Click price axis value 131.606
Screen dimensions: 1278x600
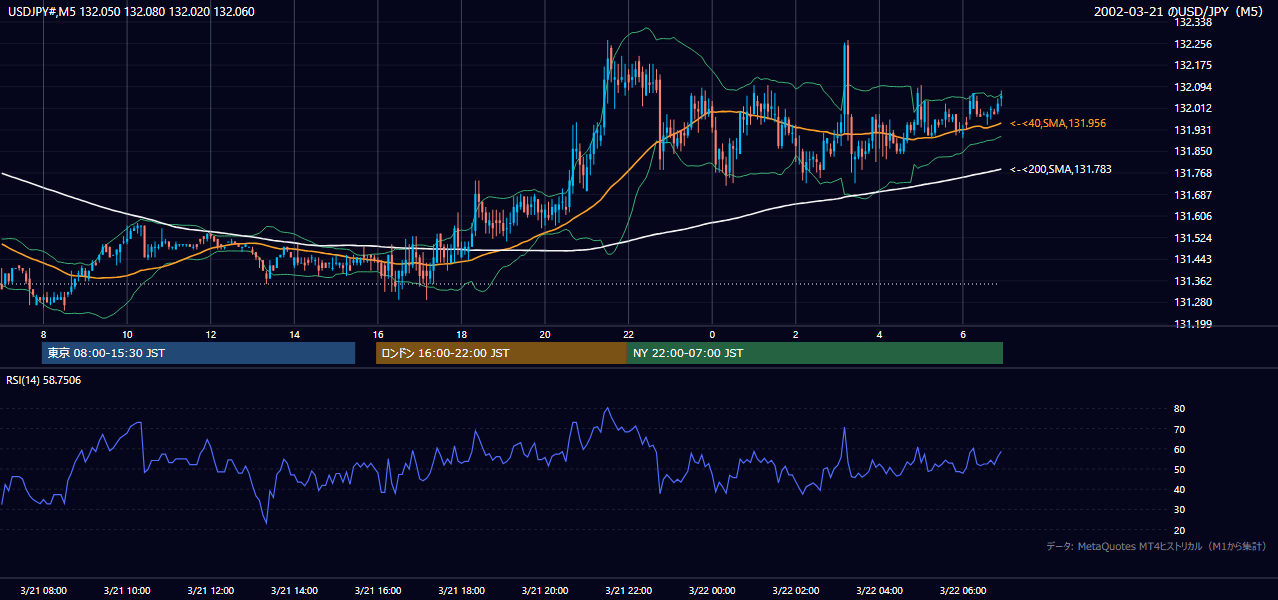pyautogui.click(x=1193, y=216)
